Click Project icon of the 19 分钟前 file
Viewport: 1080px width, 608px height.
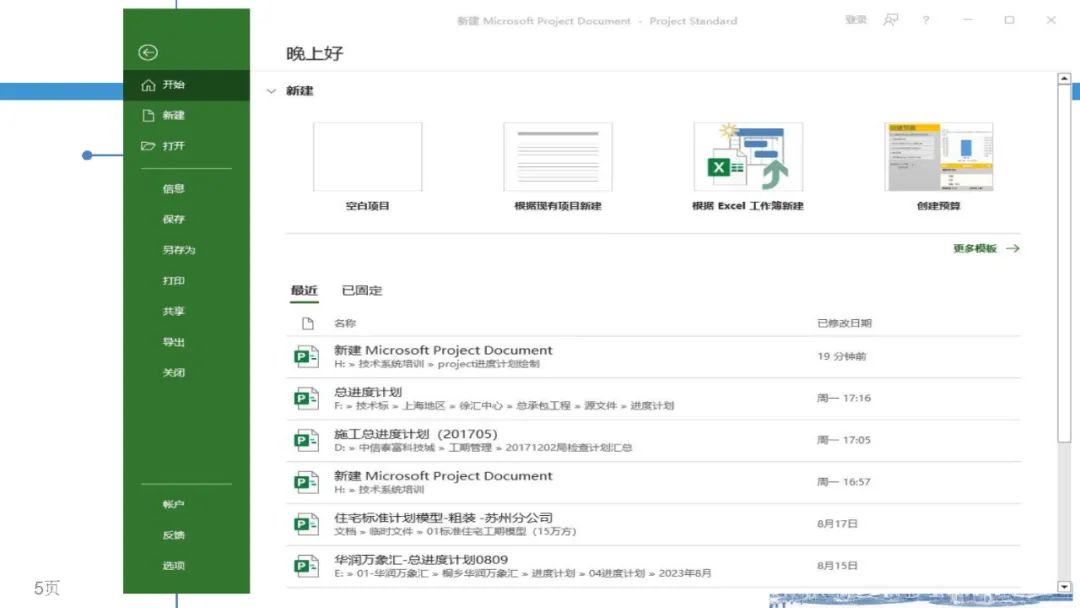pos(306,357)
